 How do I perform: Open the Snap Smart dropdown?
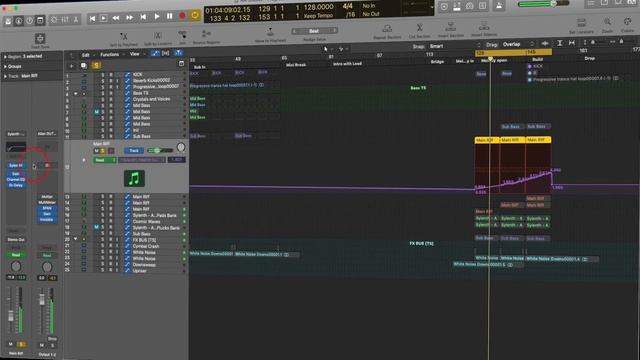(454, 46)
